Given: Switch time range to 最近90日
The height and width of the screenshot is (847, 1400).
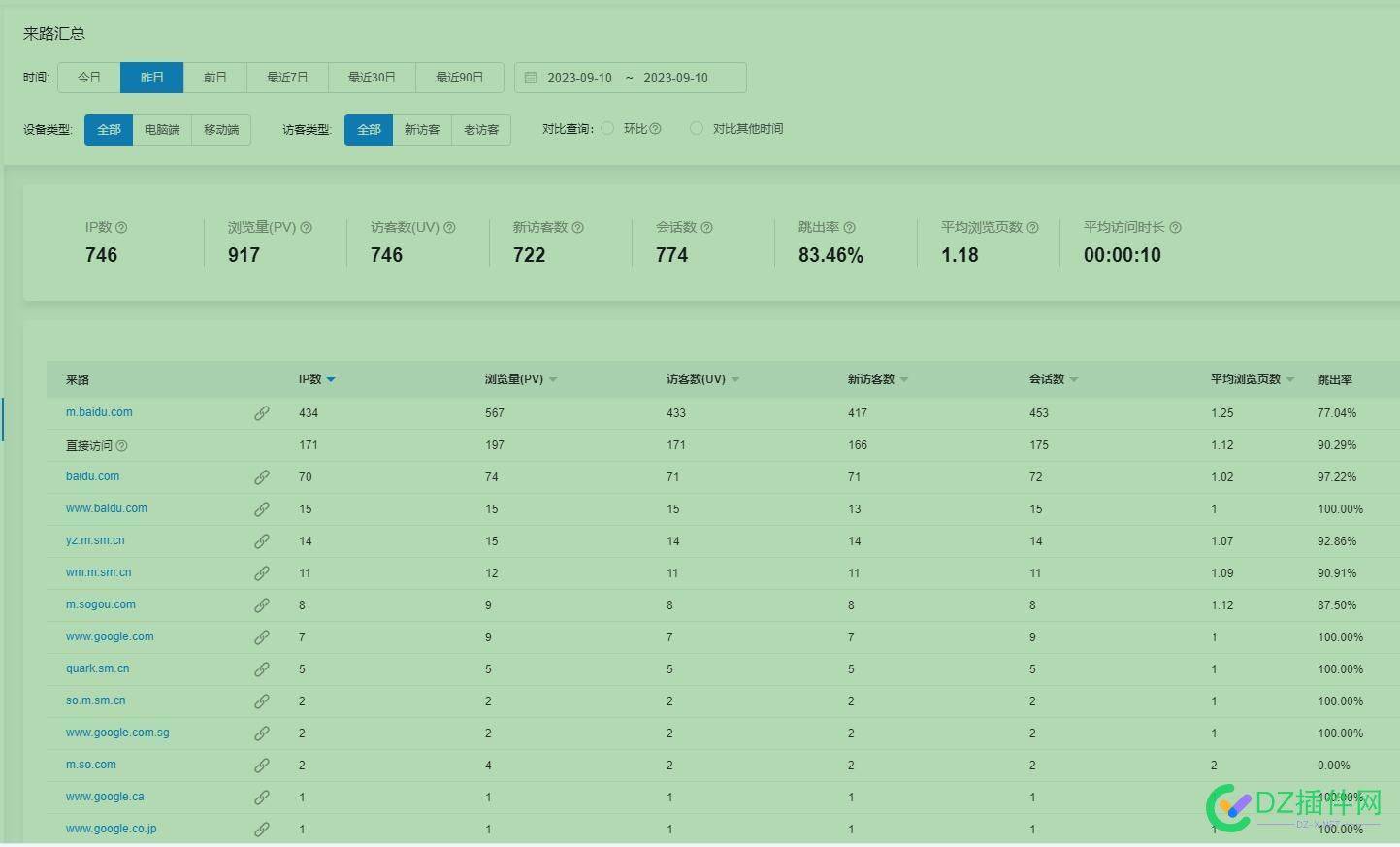Looking at the screenshot, I should [x=459, y=78].
